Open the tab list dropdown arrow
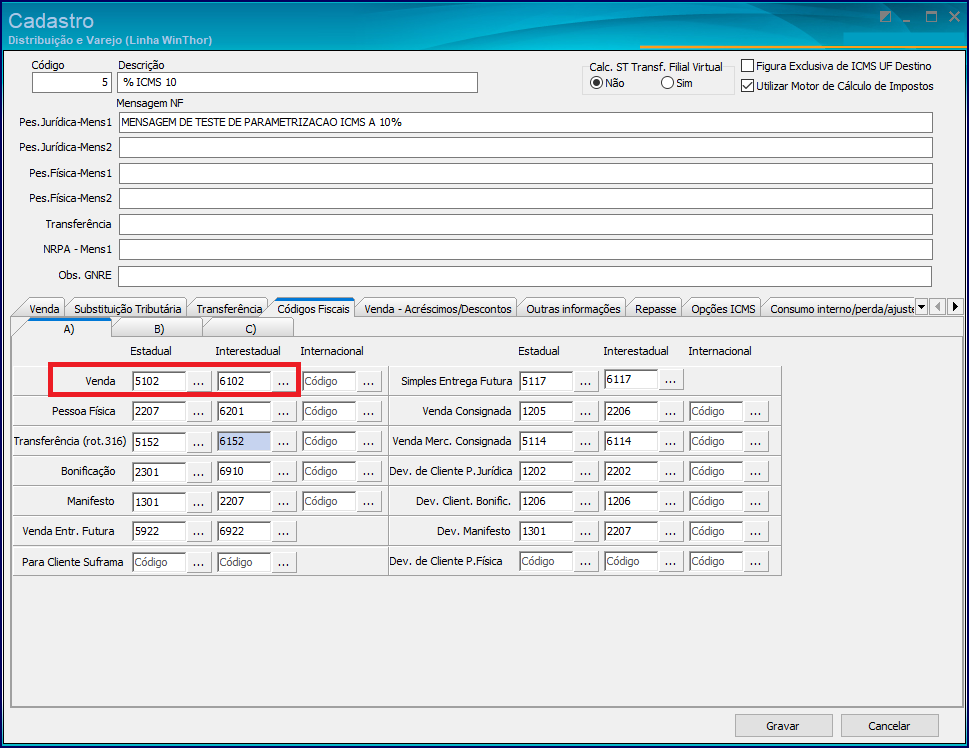 [921, 306]
